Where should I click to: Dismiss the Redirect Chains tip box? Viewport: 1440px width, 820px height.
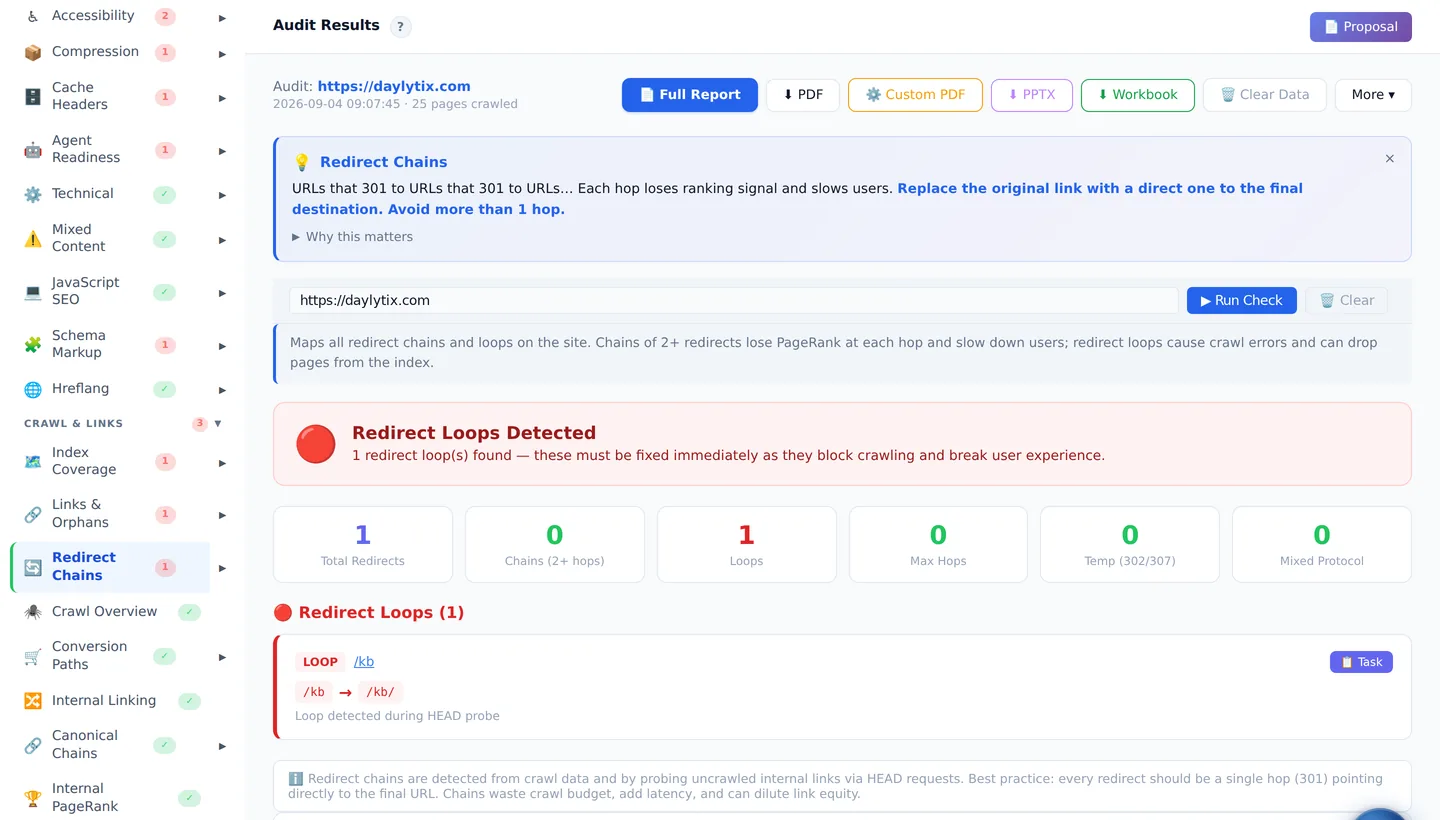(1389, 159)
